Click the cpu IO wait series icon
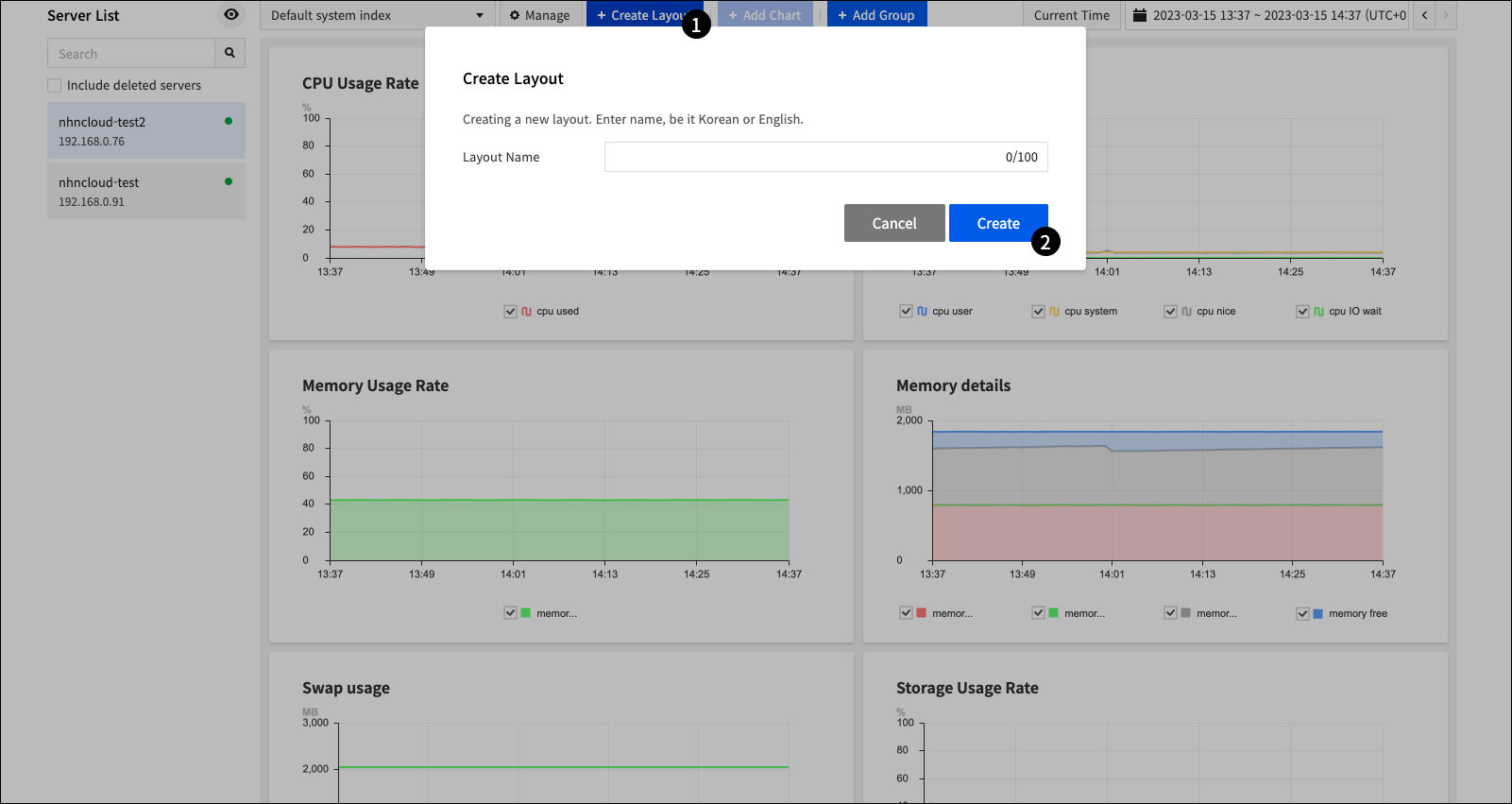This screenshot has width=1512, height=804. (1318, 311)
